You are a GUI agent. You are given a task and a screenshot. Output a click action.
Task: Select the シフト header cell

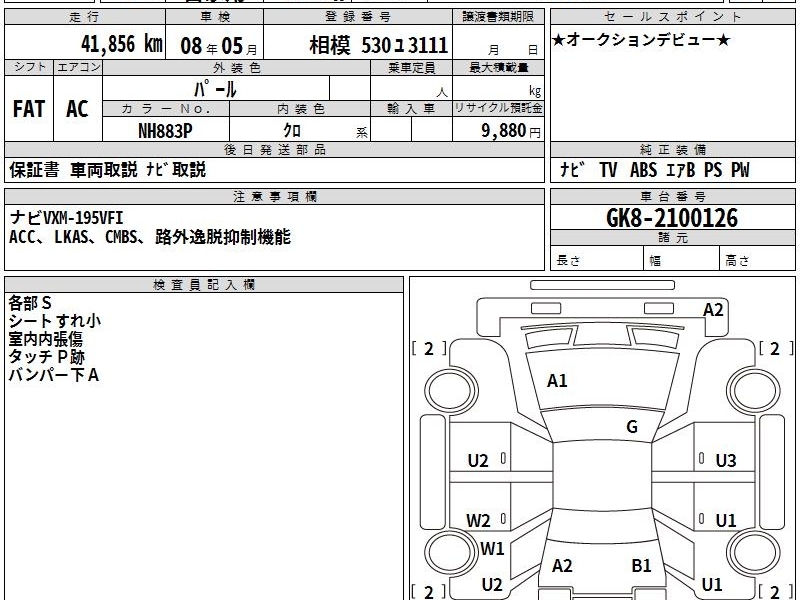pos(29,68)
